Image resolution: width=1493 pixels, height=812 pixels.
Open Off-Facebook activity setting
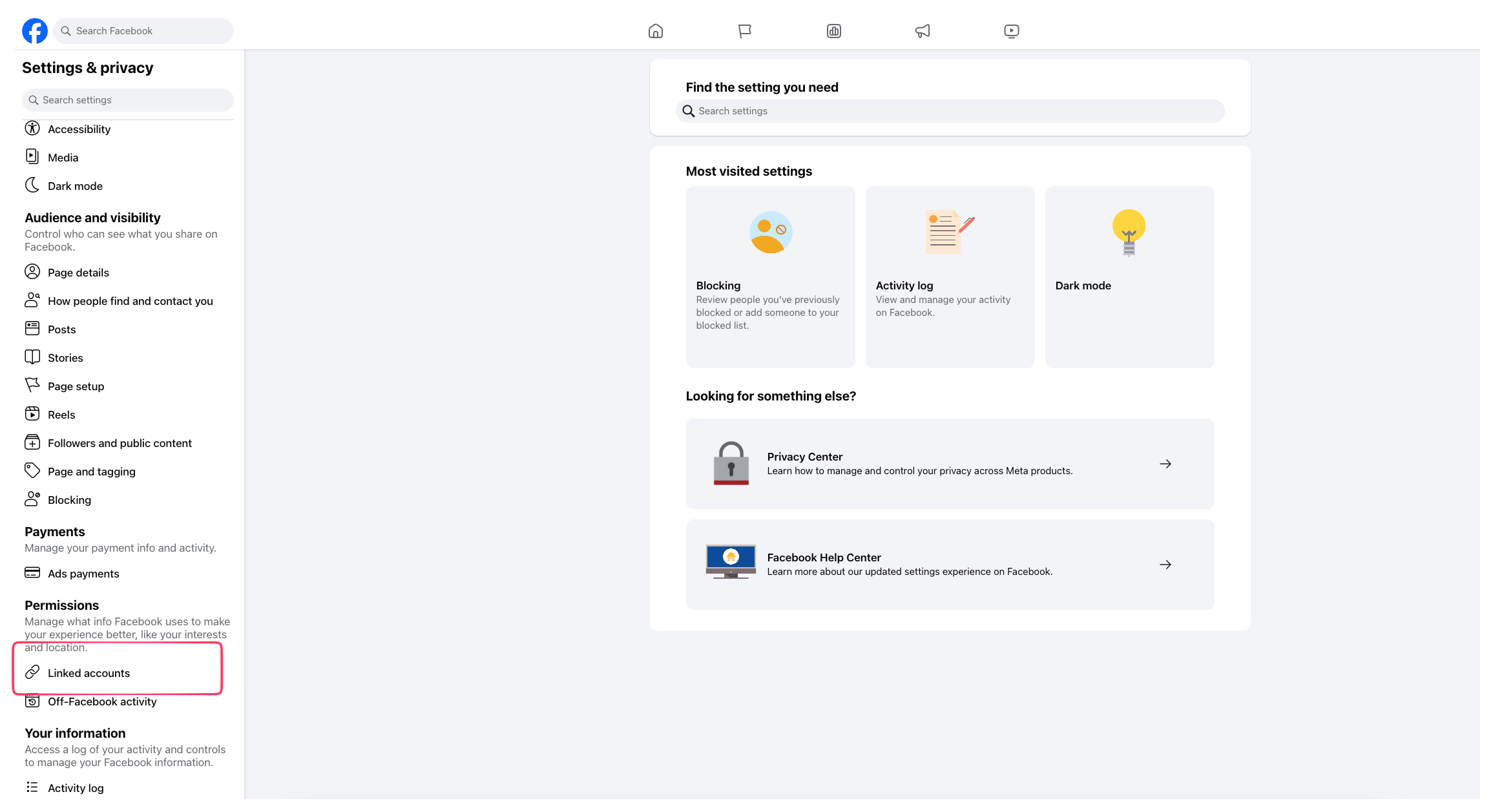pyautogui.click(x=101, y=702)
